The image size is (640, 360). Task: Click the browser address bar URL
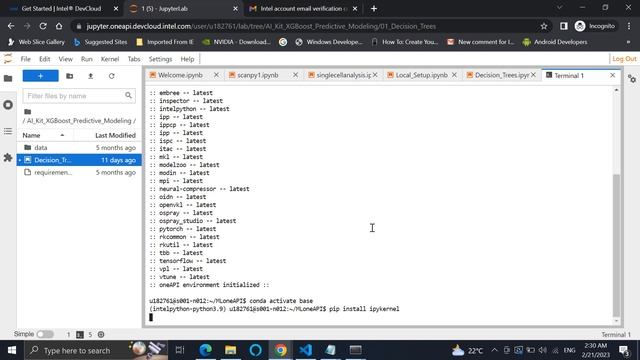click(261, 27)
